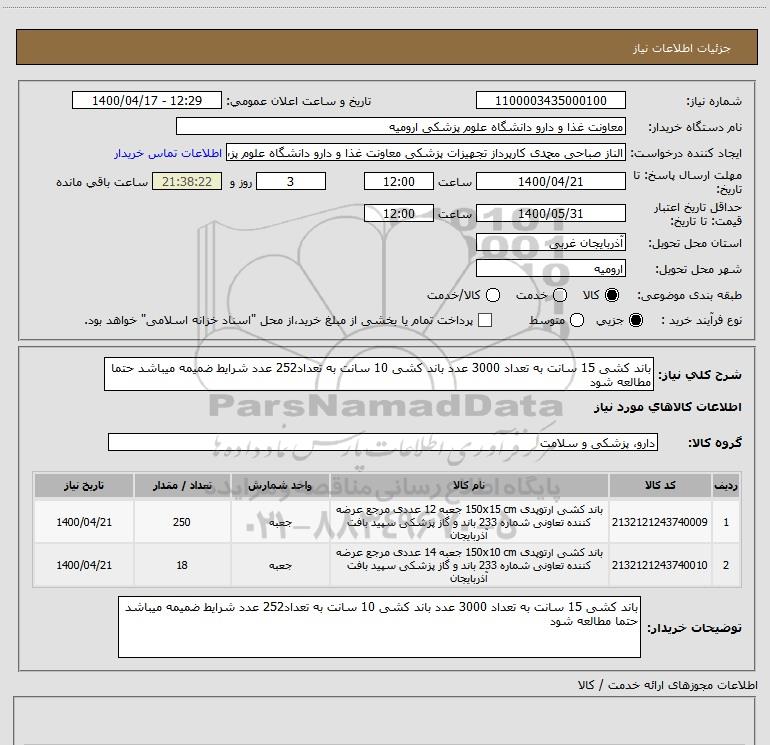Click the delivery city ارومیه field
The height and width of the screenshot is (745, 770).
tap(551, 269)
